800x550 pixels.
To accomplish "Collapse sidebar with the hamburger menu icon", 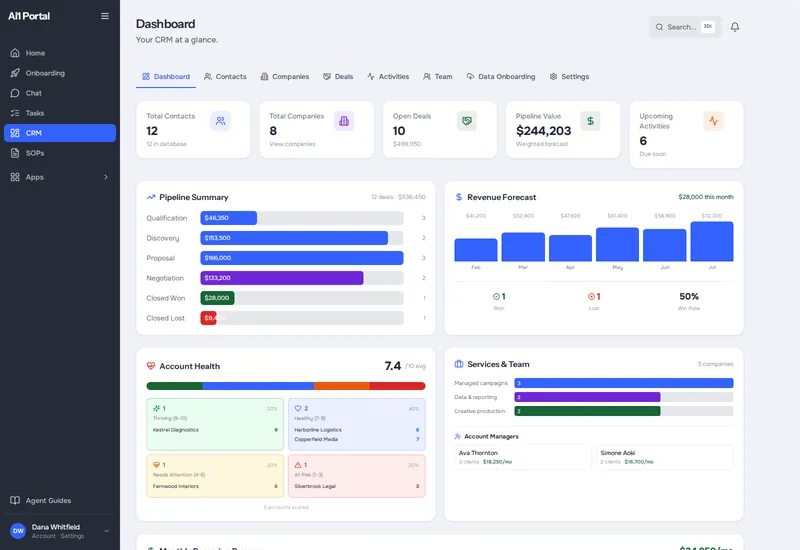I will (x=105, y=16).
